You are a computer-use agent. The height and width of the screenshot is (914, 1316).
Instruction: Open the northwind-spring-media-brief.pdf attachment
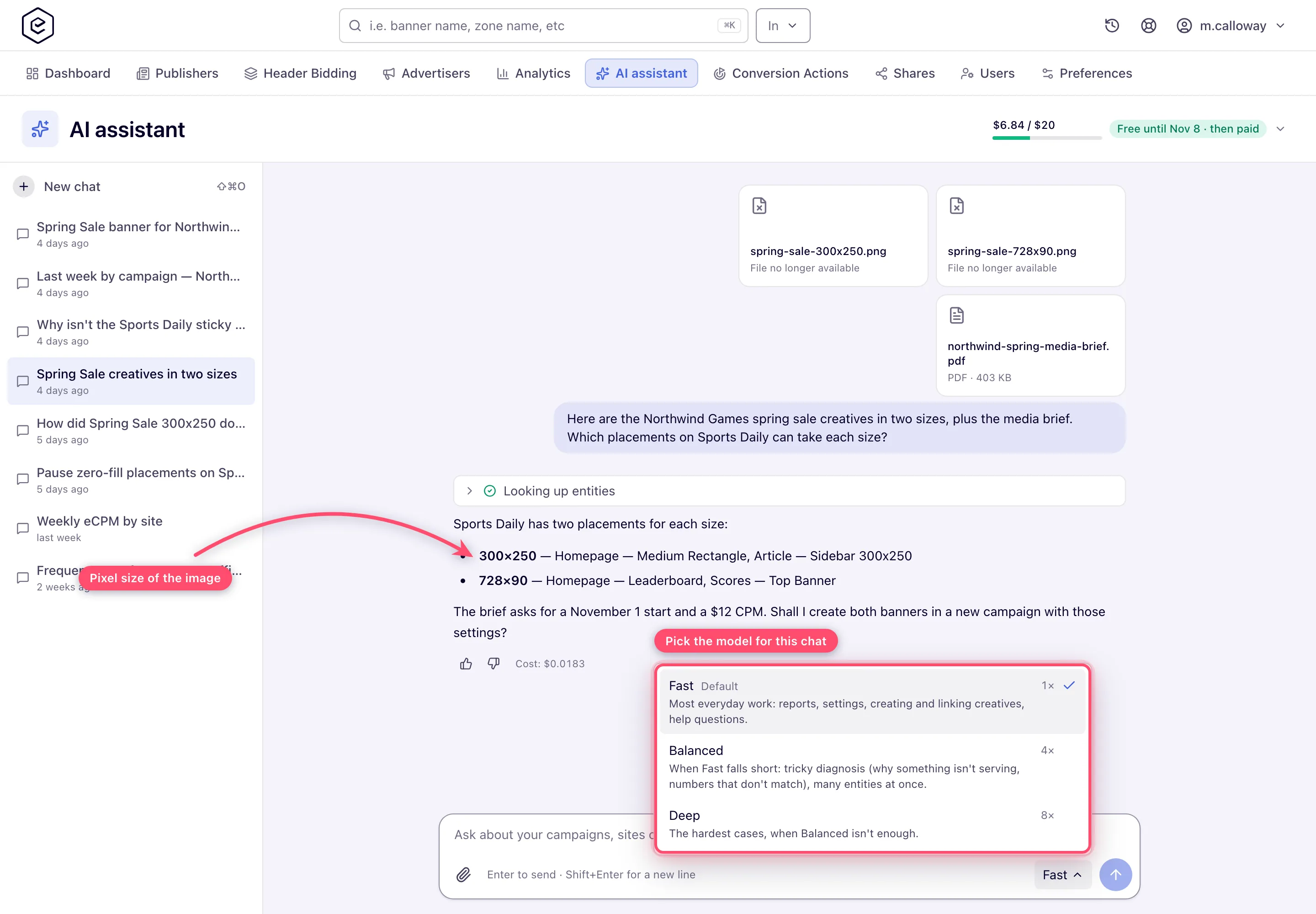coord(1030,345)
